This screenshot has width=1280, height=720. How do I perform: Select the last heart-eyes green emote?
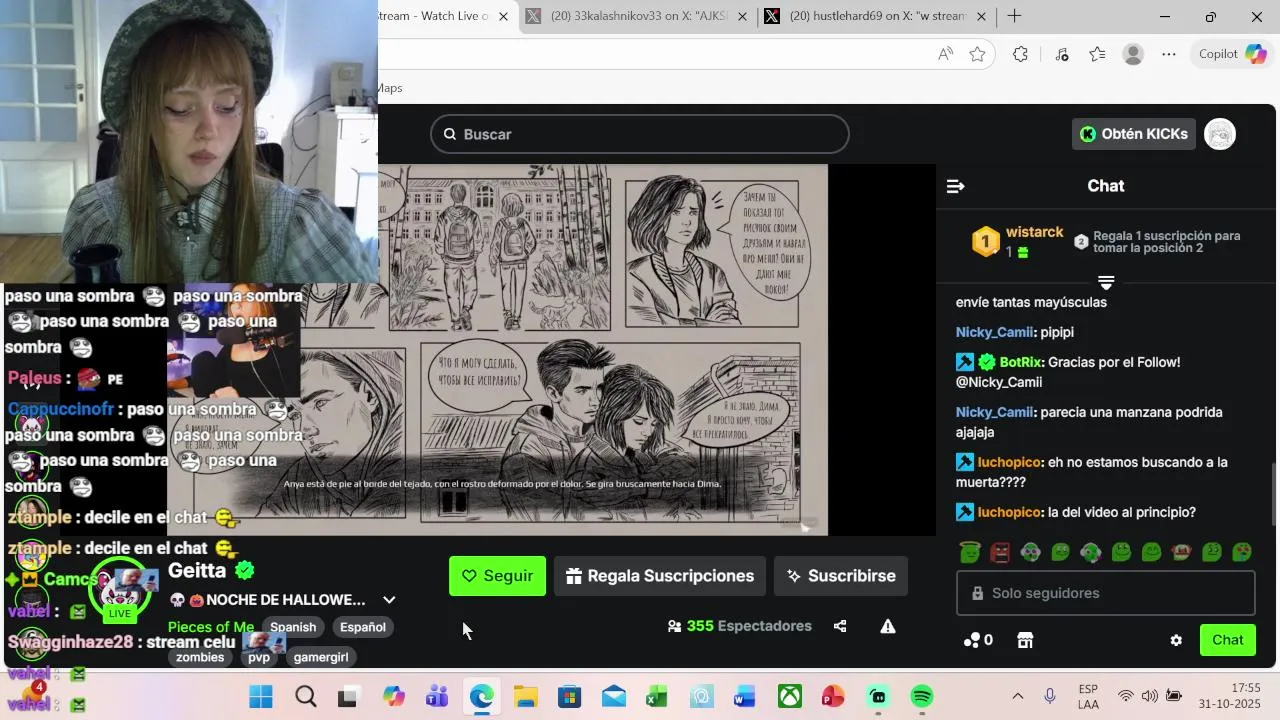click(1241, 552)
